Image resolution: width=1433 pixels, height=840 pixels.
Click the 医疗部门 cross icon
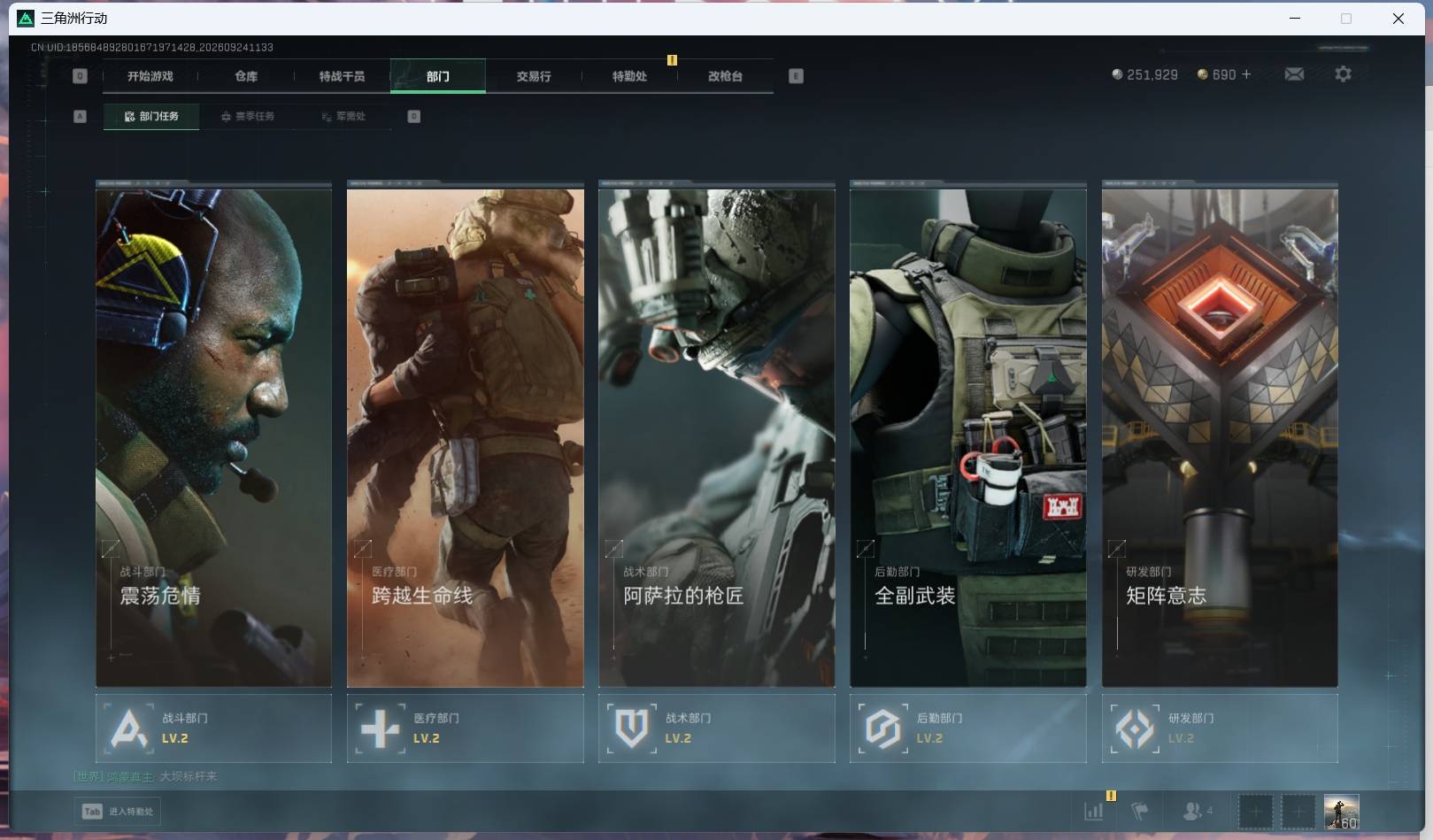pyautogui.click(x=381, y=728)
